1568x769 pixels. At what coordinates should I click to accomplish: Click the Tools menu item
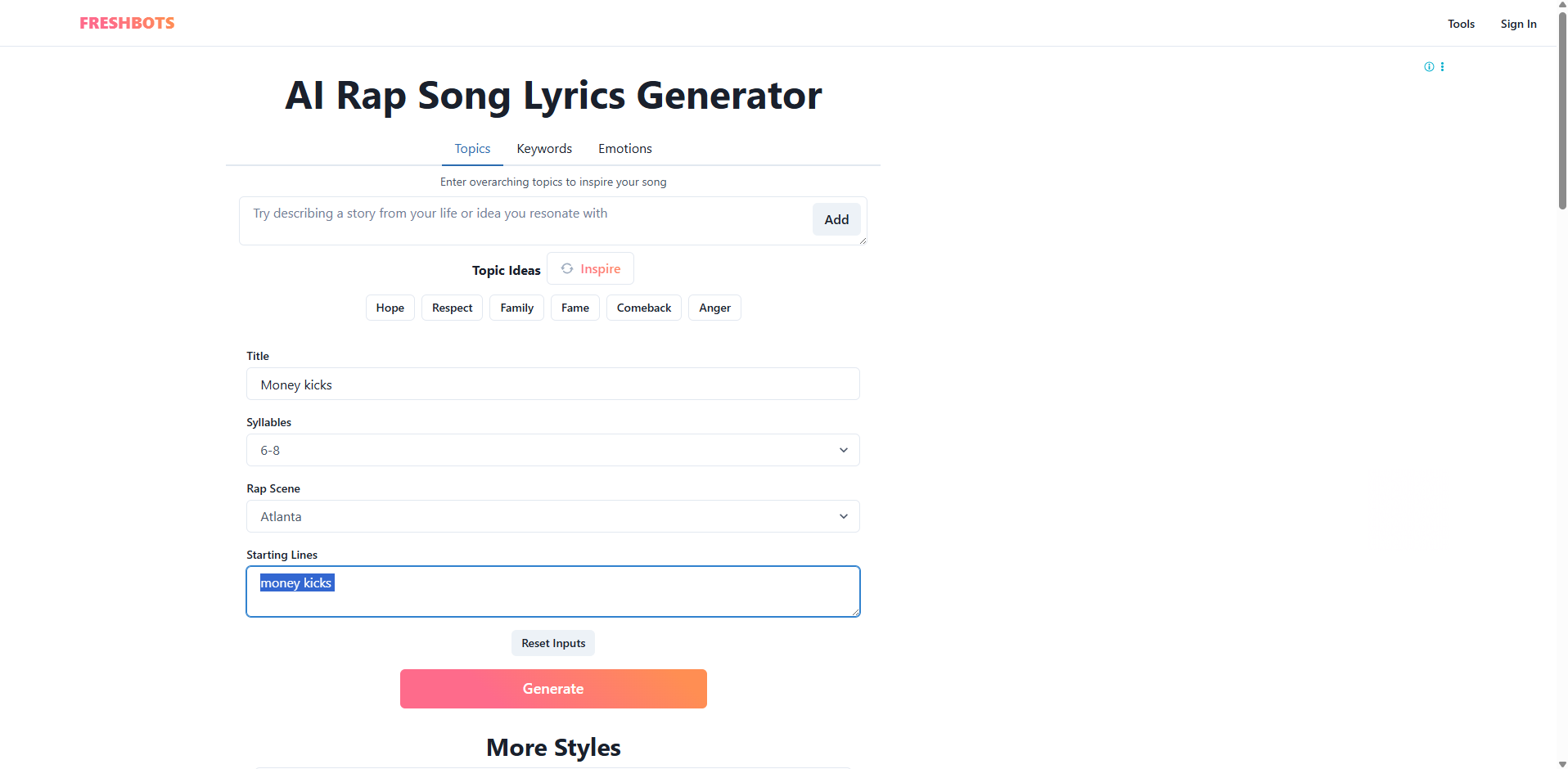click(1460, 23)
